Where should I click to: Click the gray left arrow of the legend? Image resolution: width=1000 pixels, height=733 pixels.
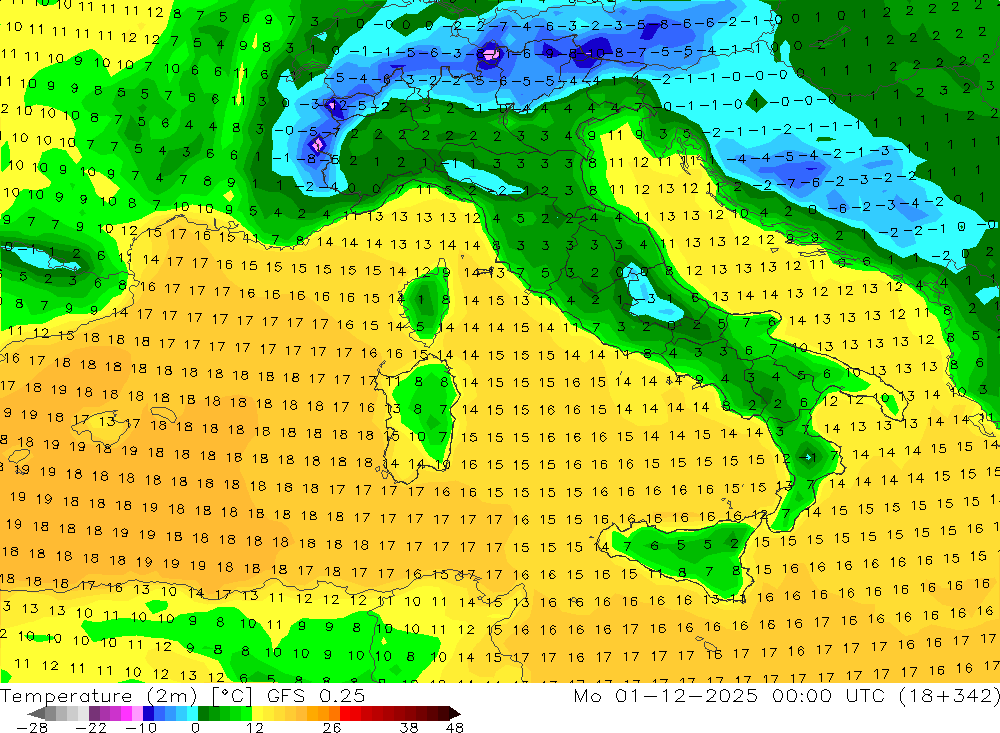(36, 713)
